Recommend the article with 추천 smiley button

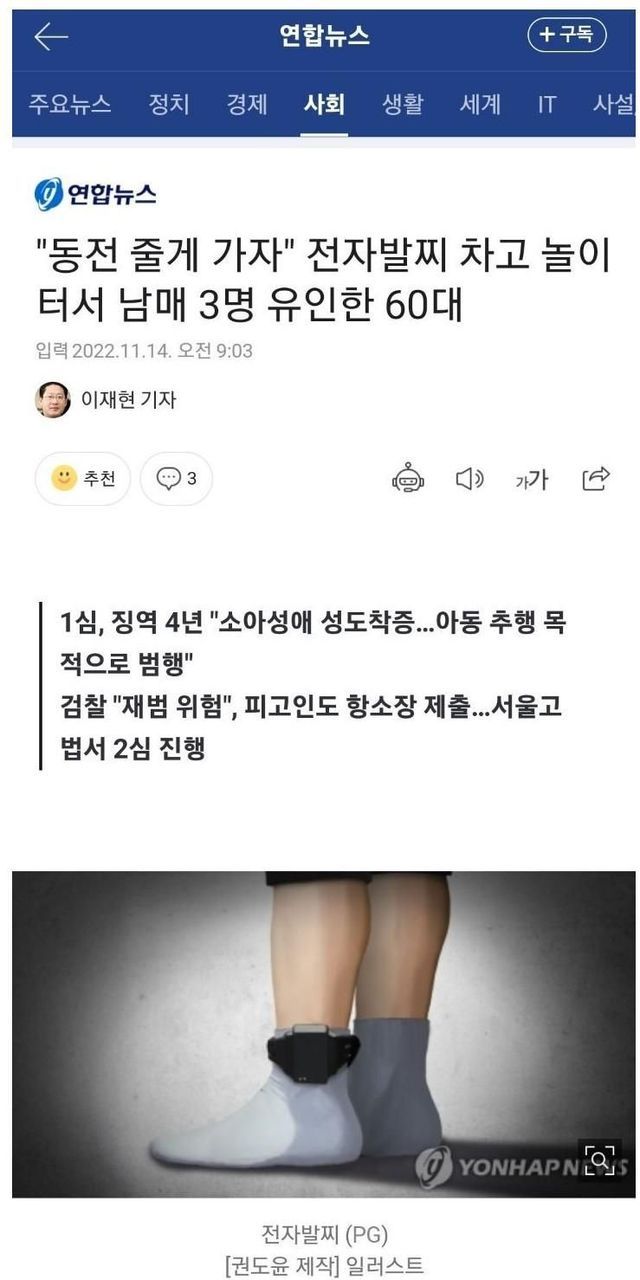83,479
